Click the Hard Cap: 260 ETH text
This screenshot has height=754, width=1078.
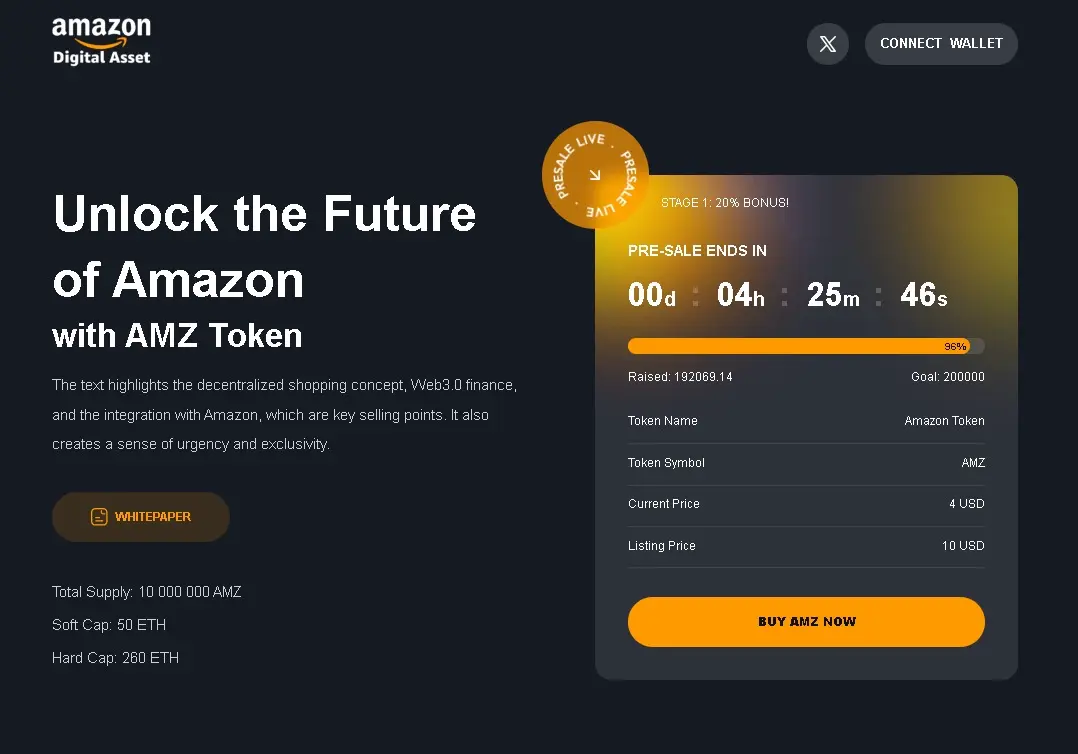[116, 658]
